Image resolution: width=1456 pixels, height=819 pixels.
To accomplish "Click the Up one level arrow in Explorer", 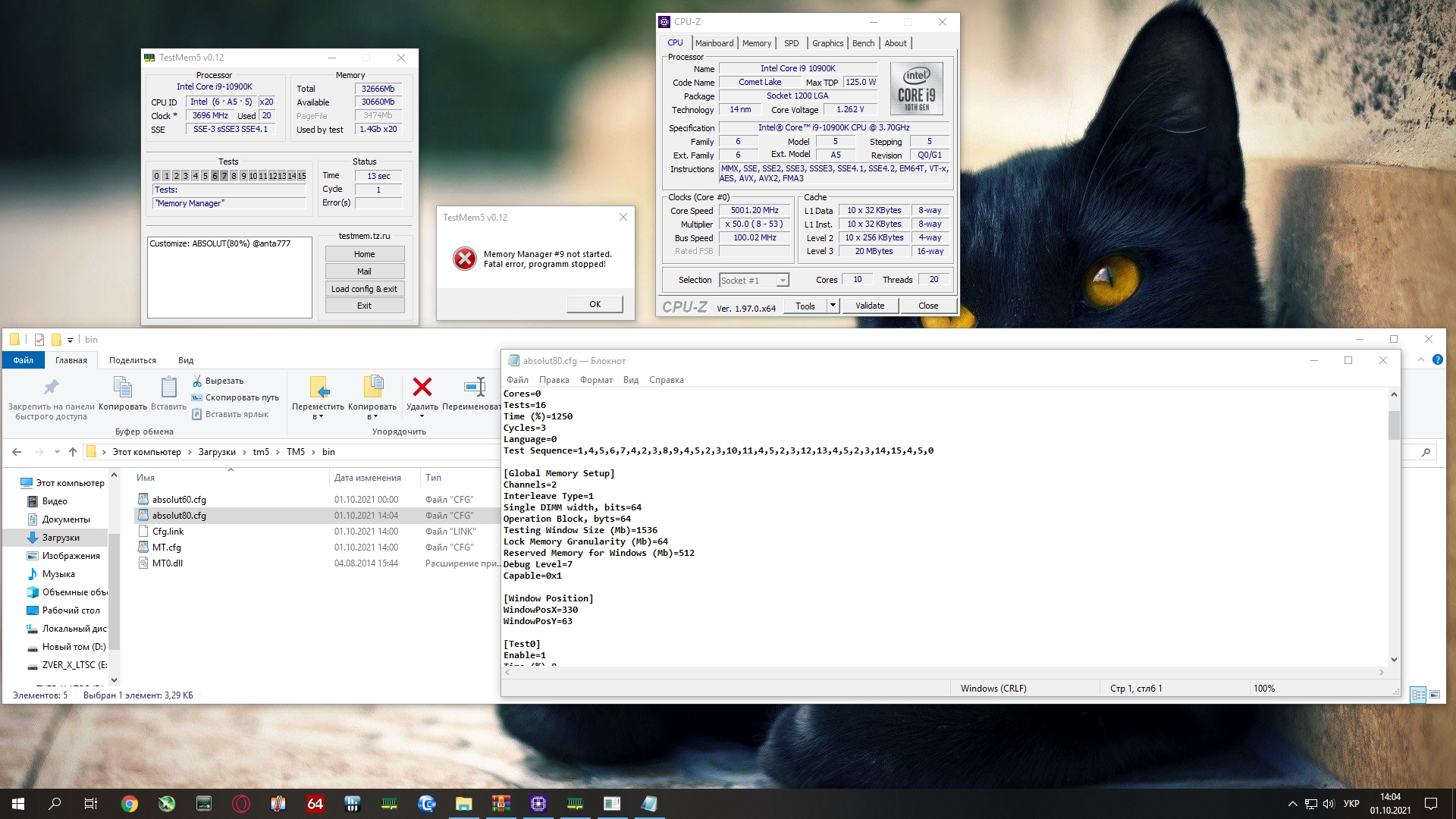I will point(73,452).
